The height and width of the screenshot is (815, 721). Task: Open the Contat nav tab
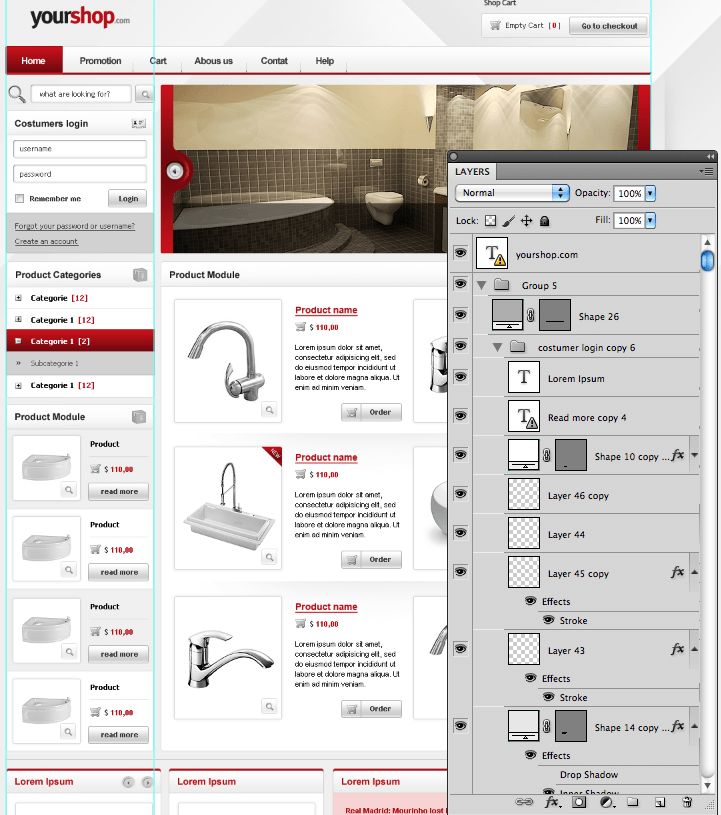click(274, 61)
